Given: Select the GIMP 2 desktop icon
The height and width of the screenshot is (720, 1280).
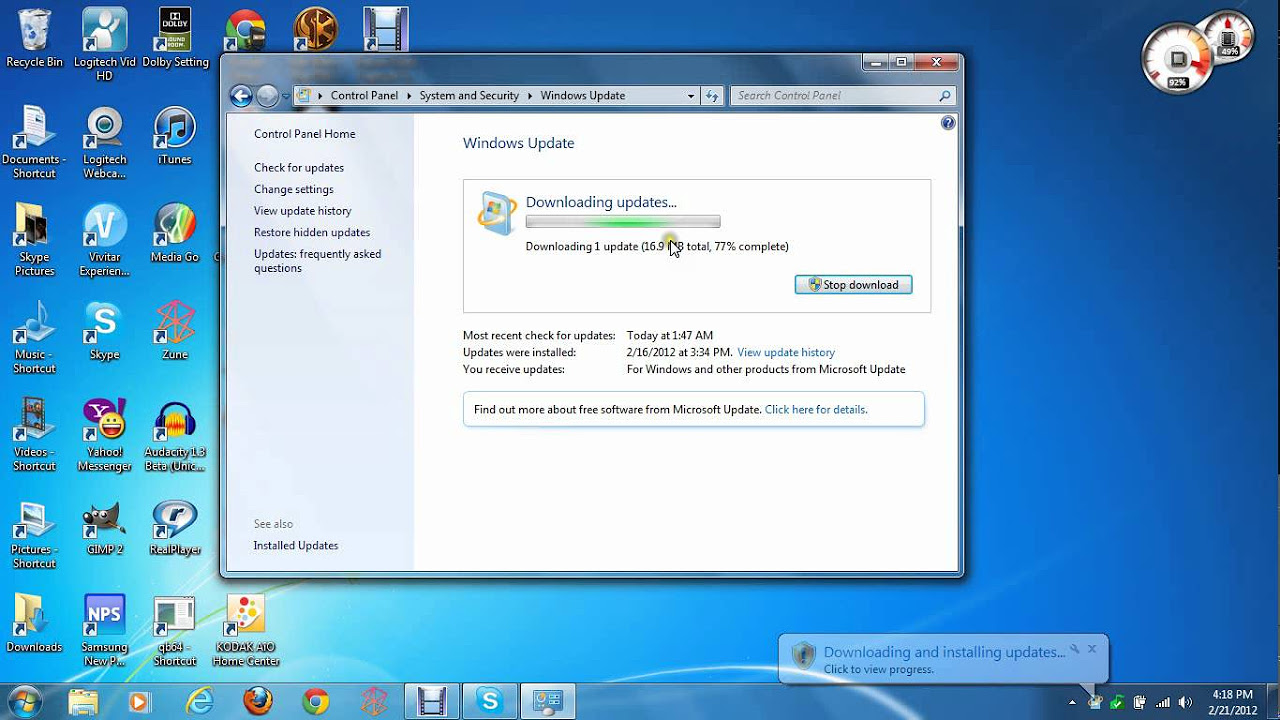Looking at the screenshot, I should [x=104, y=527].
